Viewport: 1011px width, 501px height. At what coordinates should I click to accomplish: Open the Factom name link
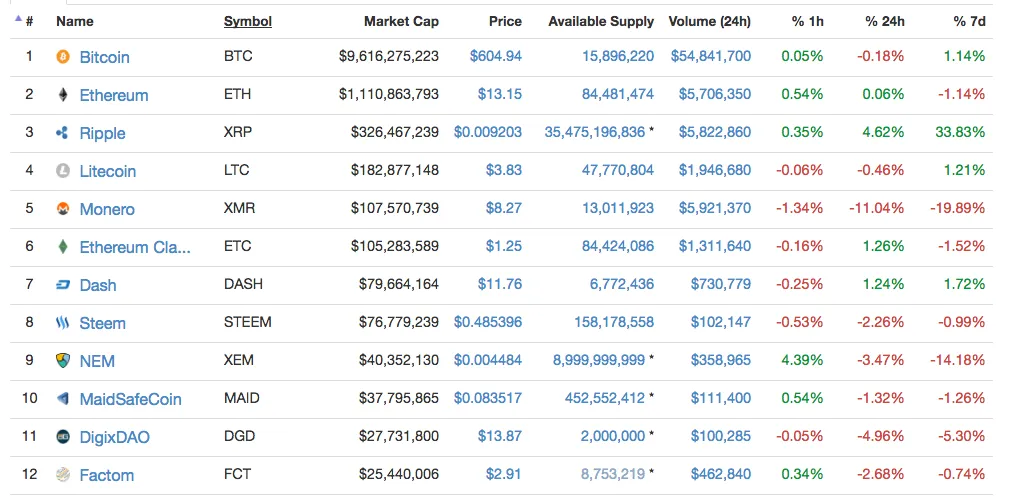coord(106,475)
